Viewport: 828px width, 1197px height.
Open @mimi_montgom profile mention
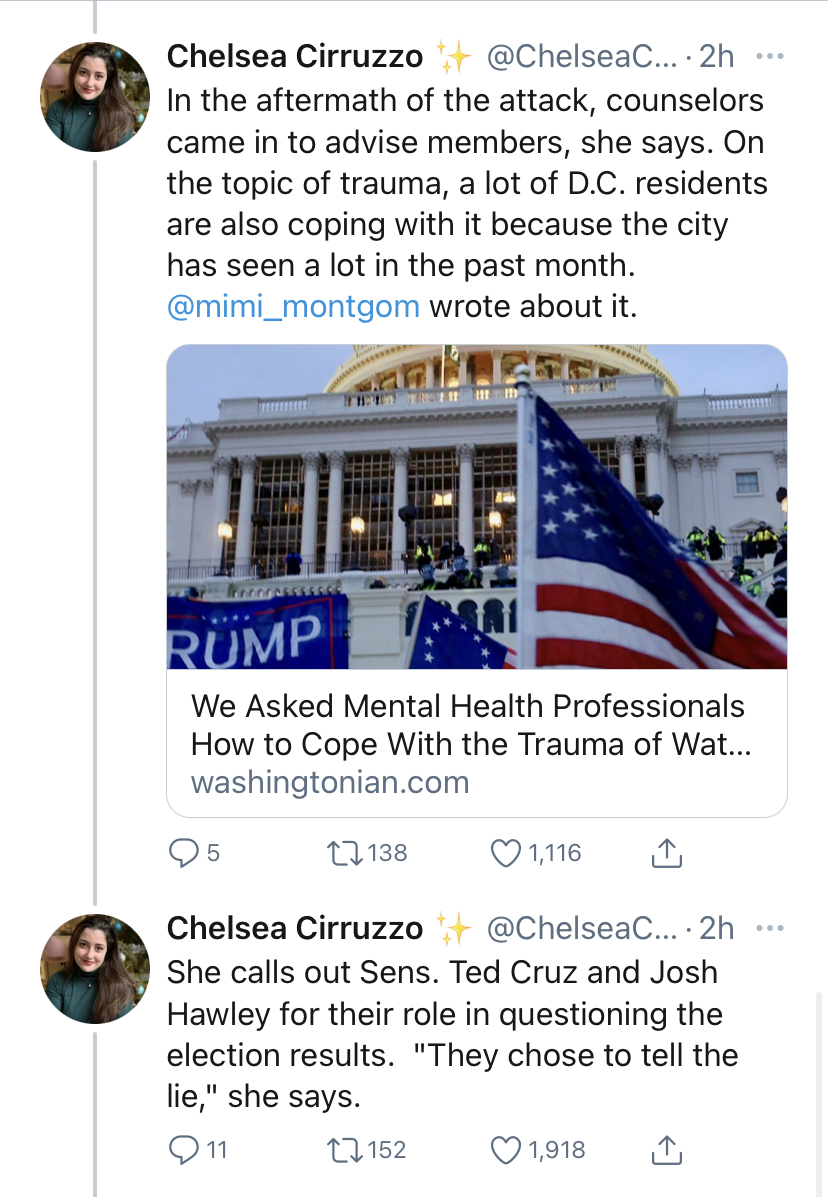click(293, 306)
